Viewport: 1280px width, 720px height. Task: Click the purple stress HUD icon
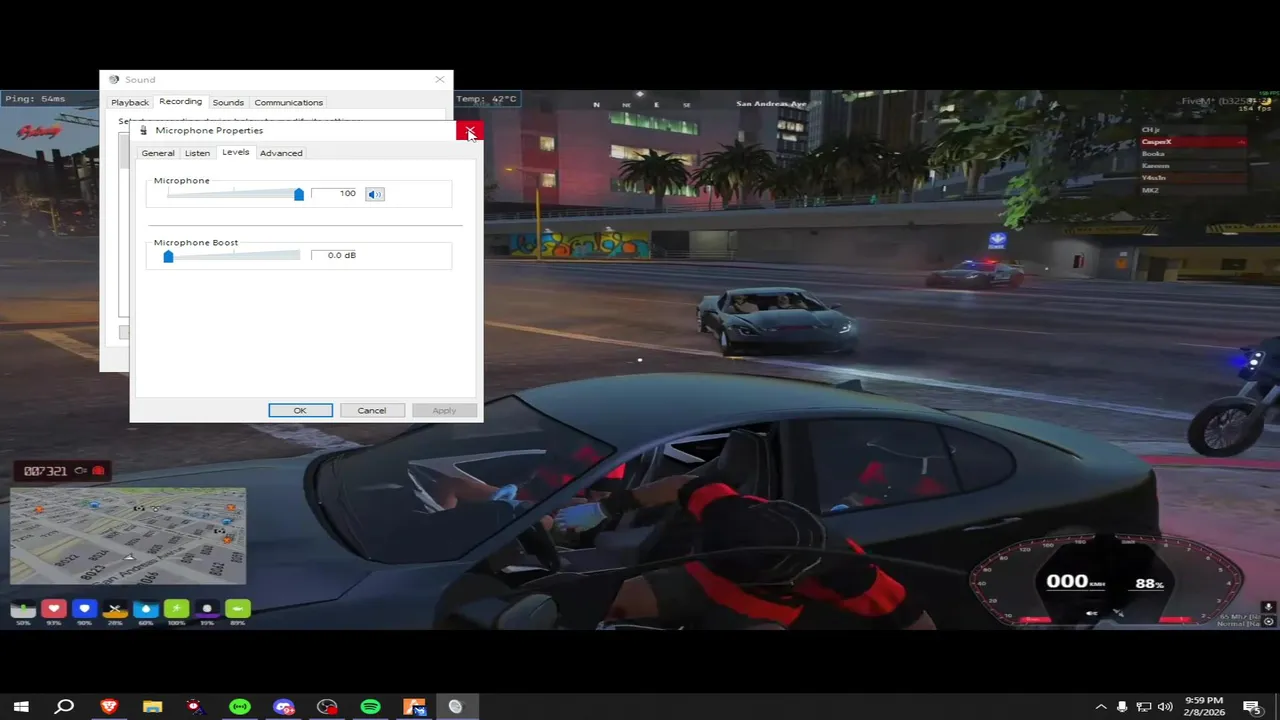point(207,608)
